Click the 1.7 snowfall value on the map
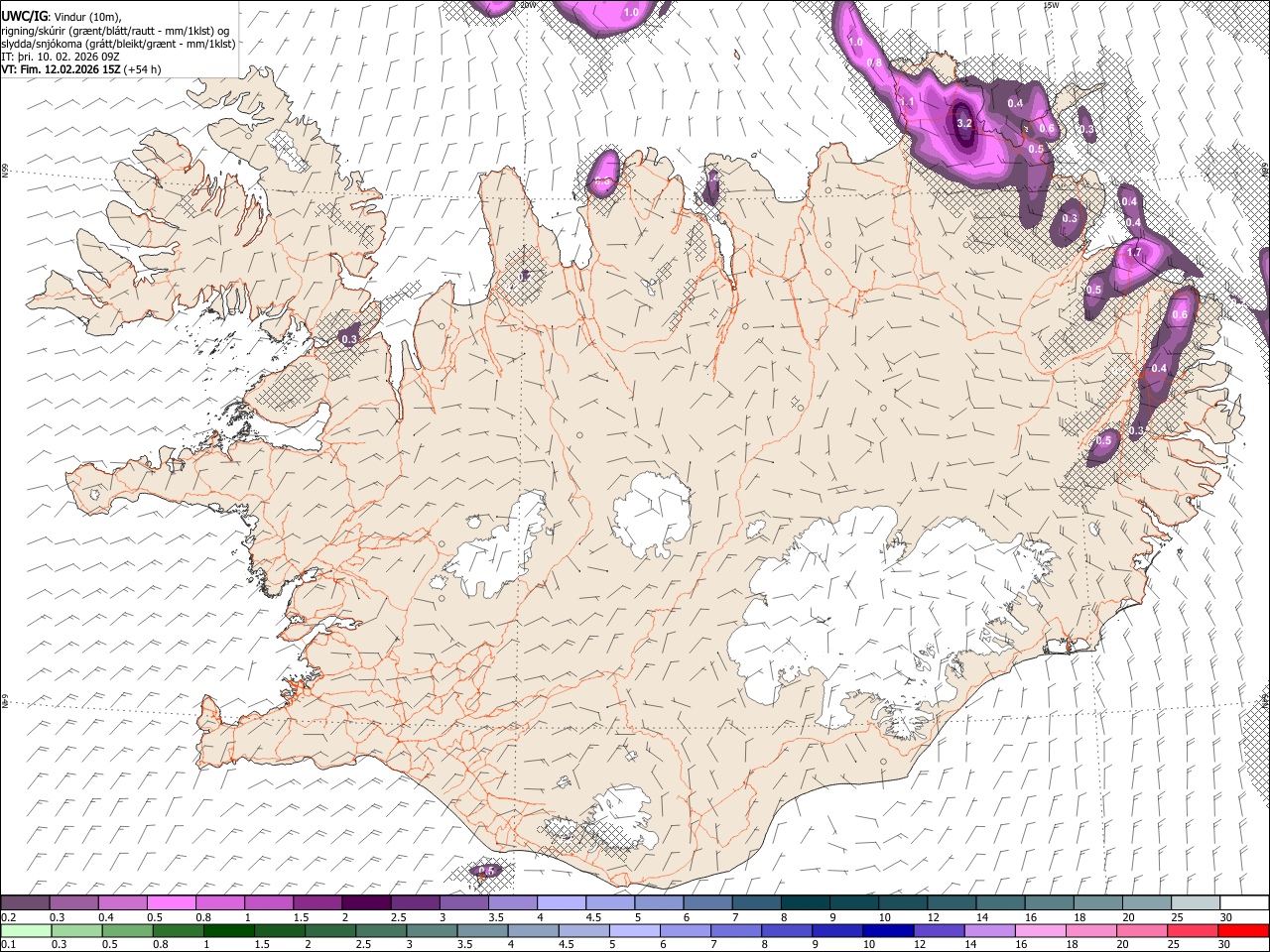This screenshot has width=1270, height=952. [x=1135, y=253]
